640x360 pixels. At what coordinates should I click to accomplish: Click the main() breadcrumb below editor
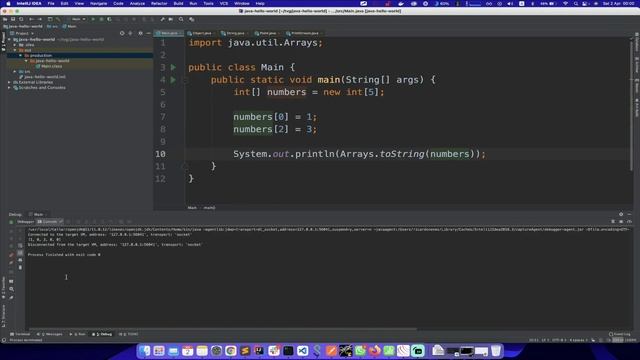209,208
